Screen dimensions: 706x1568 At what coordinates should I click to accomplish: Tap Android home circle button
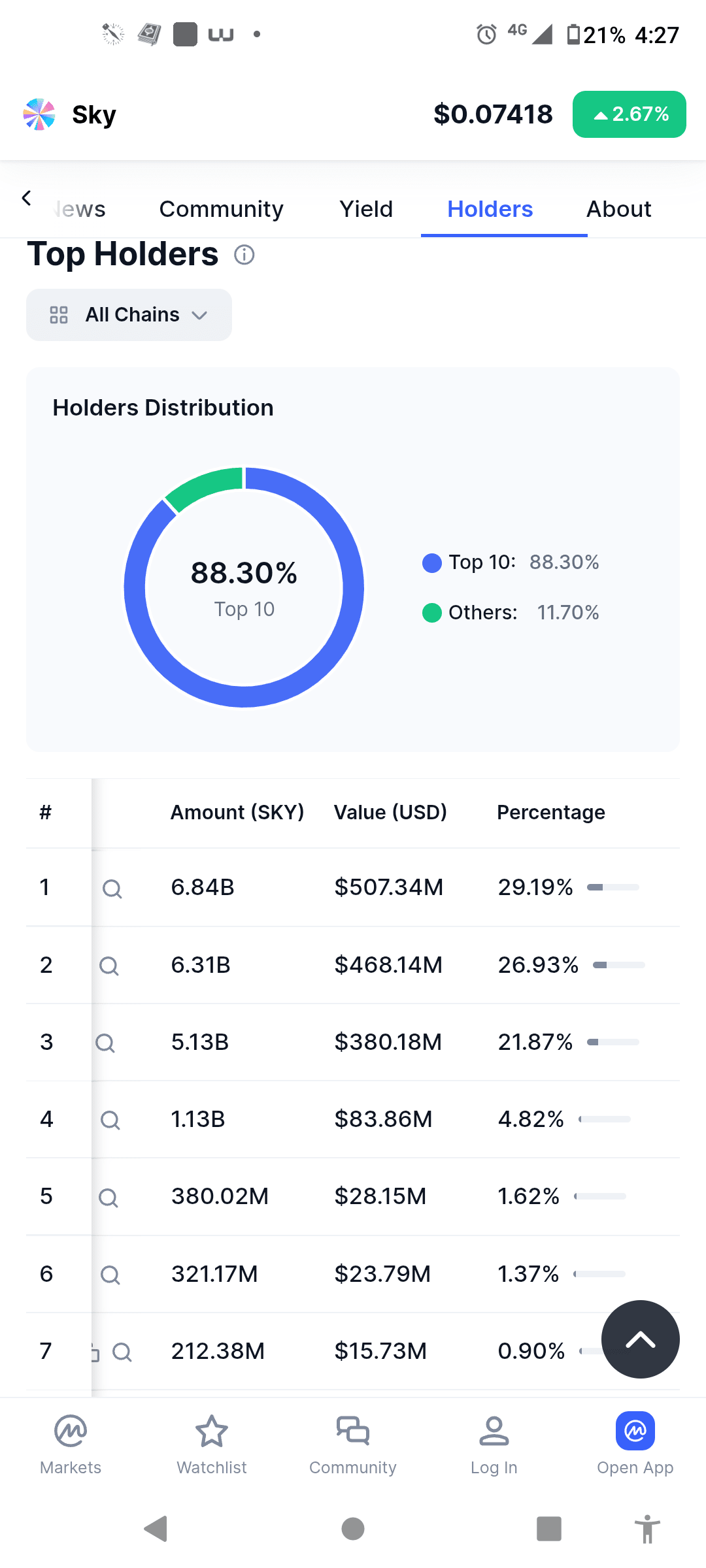point(353,1529)
